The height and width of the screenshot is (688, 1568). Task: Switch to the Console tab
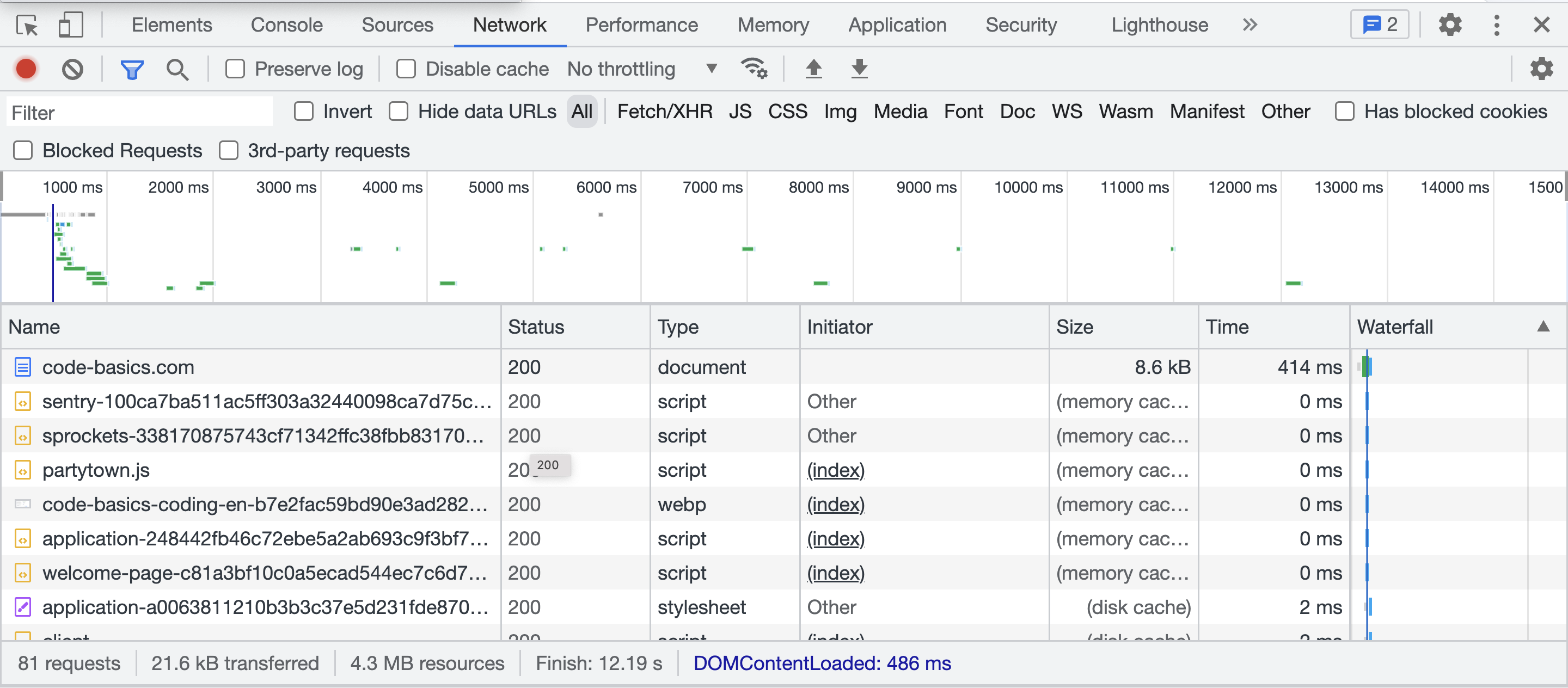287,25
